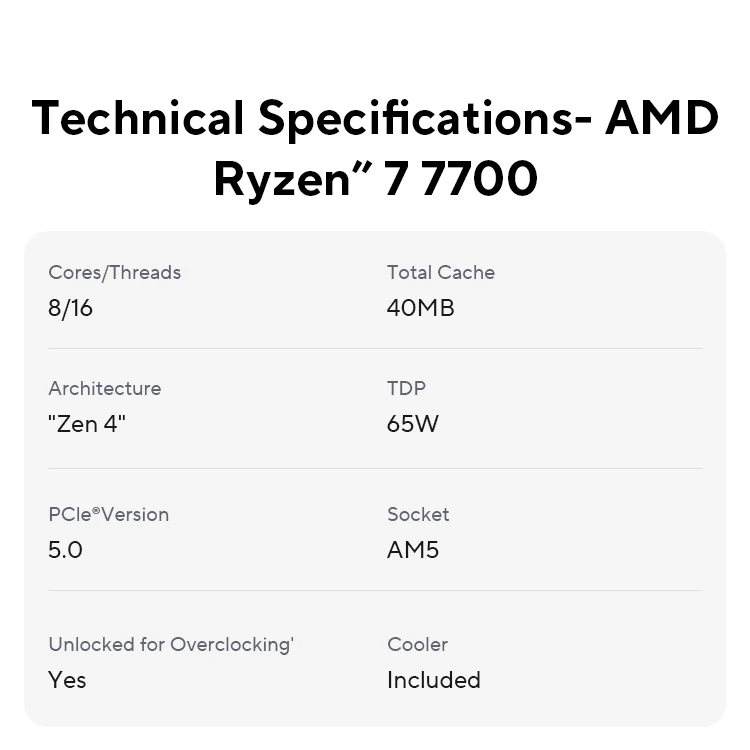Image resolution: width=750 pixels, height=750 pixels.
Task: Select the Cooler label
Action: tap(417, 645)
